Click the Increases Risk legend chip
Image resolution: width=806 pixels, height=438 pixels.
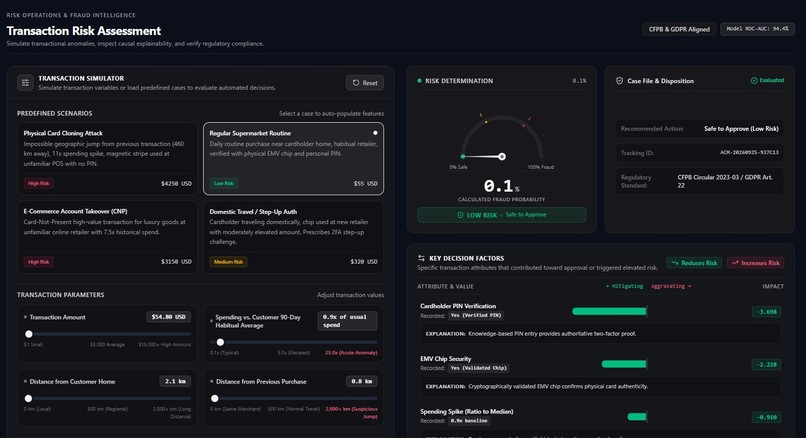coord(756,263)
